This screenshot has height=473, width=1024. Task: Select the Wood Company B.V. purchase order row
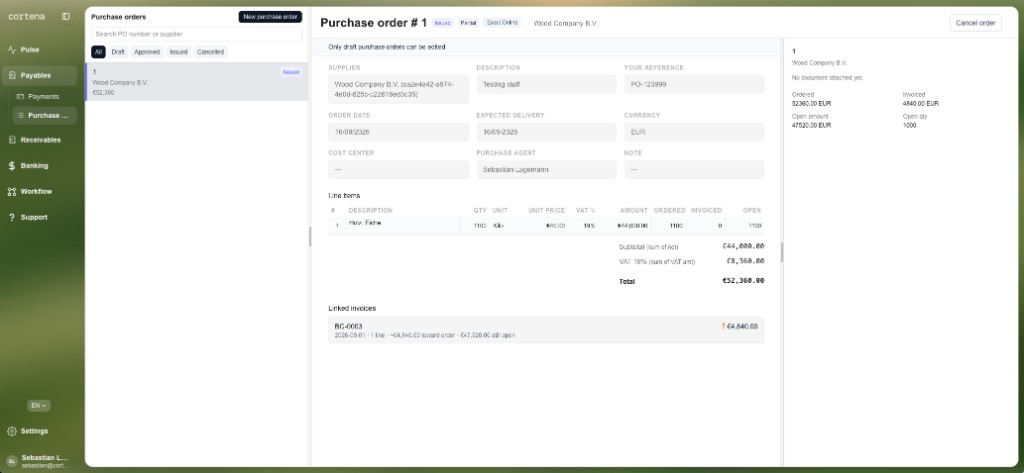tap(197, 82)
